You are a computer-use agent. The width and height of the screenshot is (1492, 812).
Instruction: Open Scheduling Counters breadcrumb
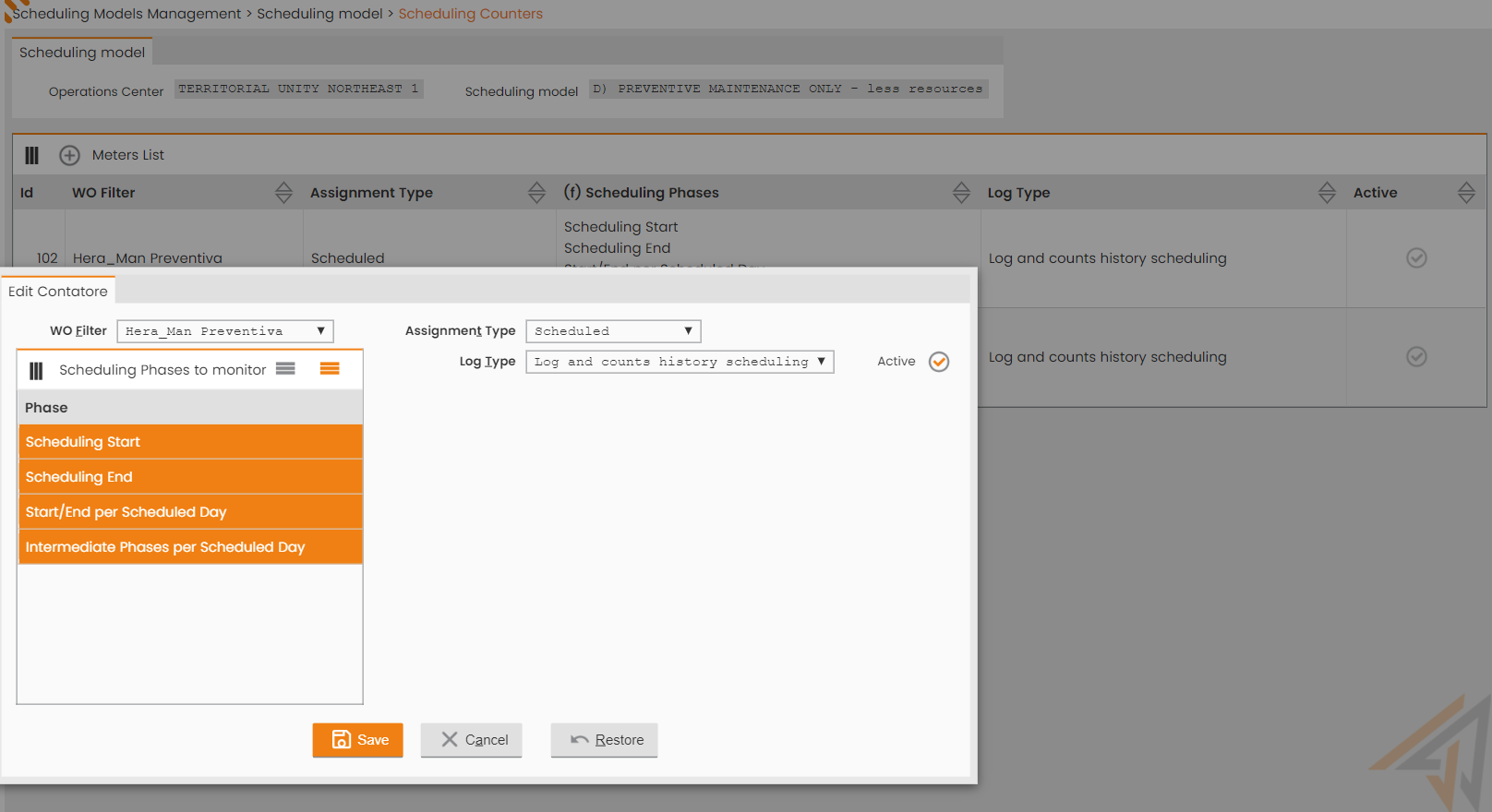(x=470, y=14)
